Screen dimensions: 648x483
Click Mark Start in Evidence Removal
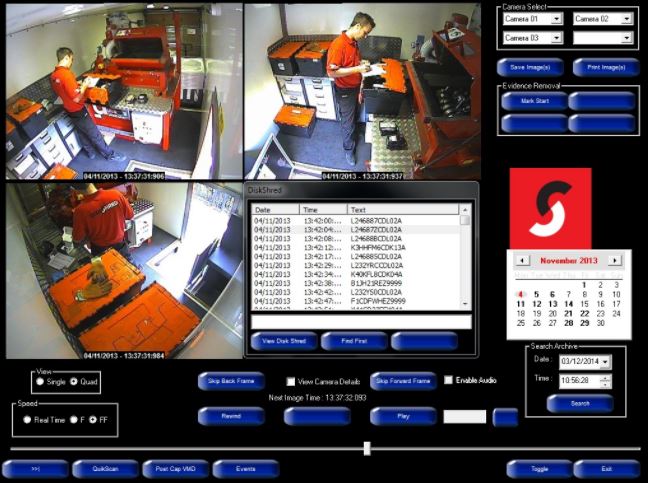point(535,101)
